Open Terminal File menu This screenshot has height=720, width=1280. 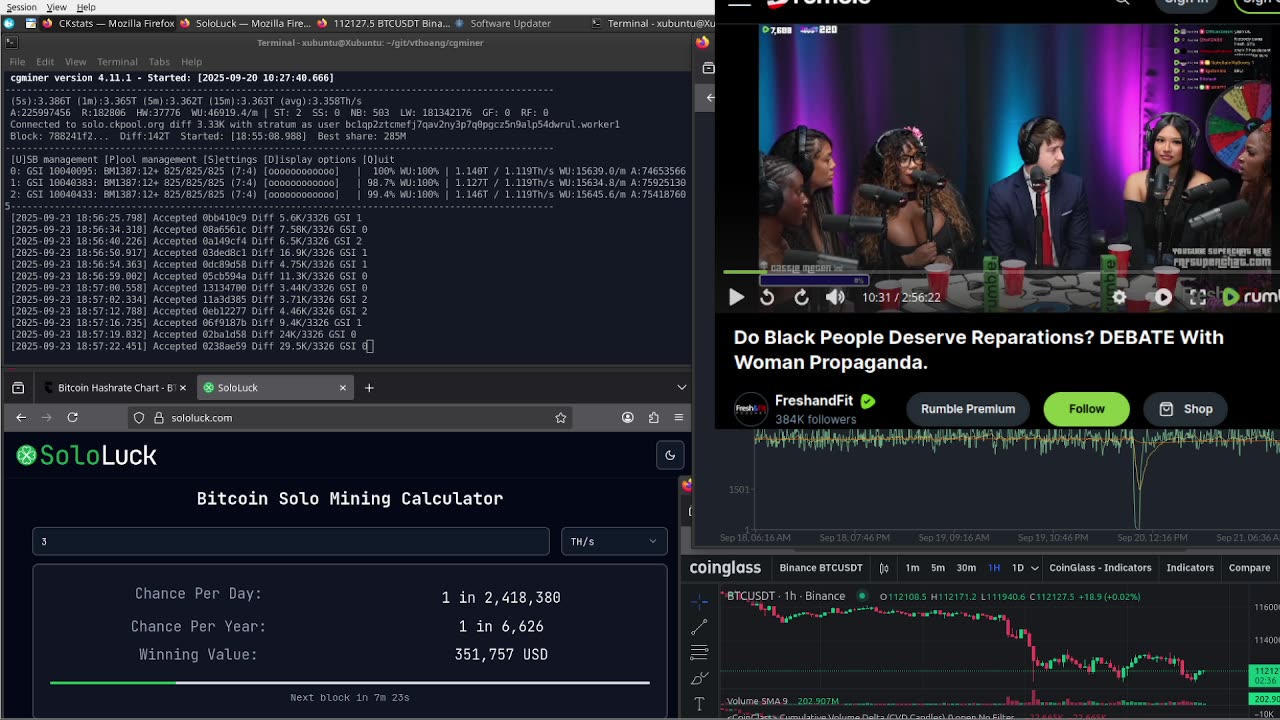[18, 62]
